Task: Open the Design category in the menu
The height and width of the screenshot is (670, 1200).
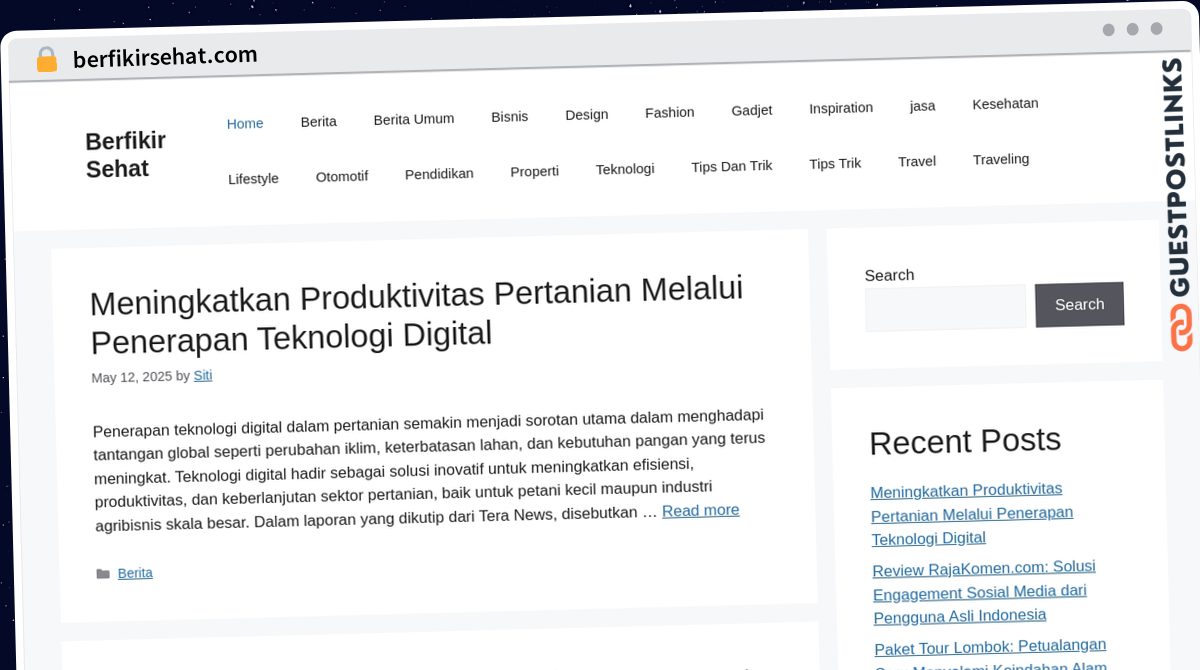Action: click(x=586, y=114)
